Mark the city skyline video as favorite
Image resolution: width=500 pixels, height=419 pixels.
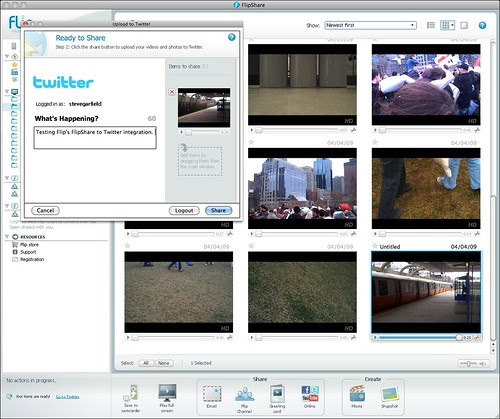(251, 142)
